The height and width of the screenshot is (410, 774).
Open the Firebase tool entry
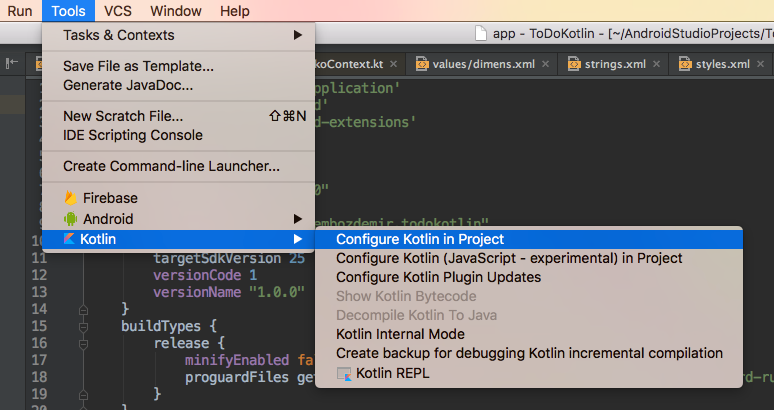179,198
